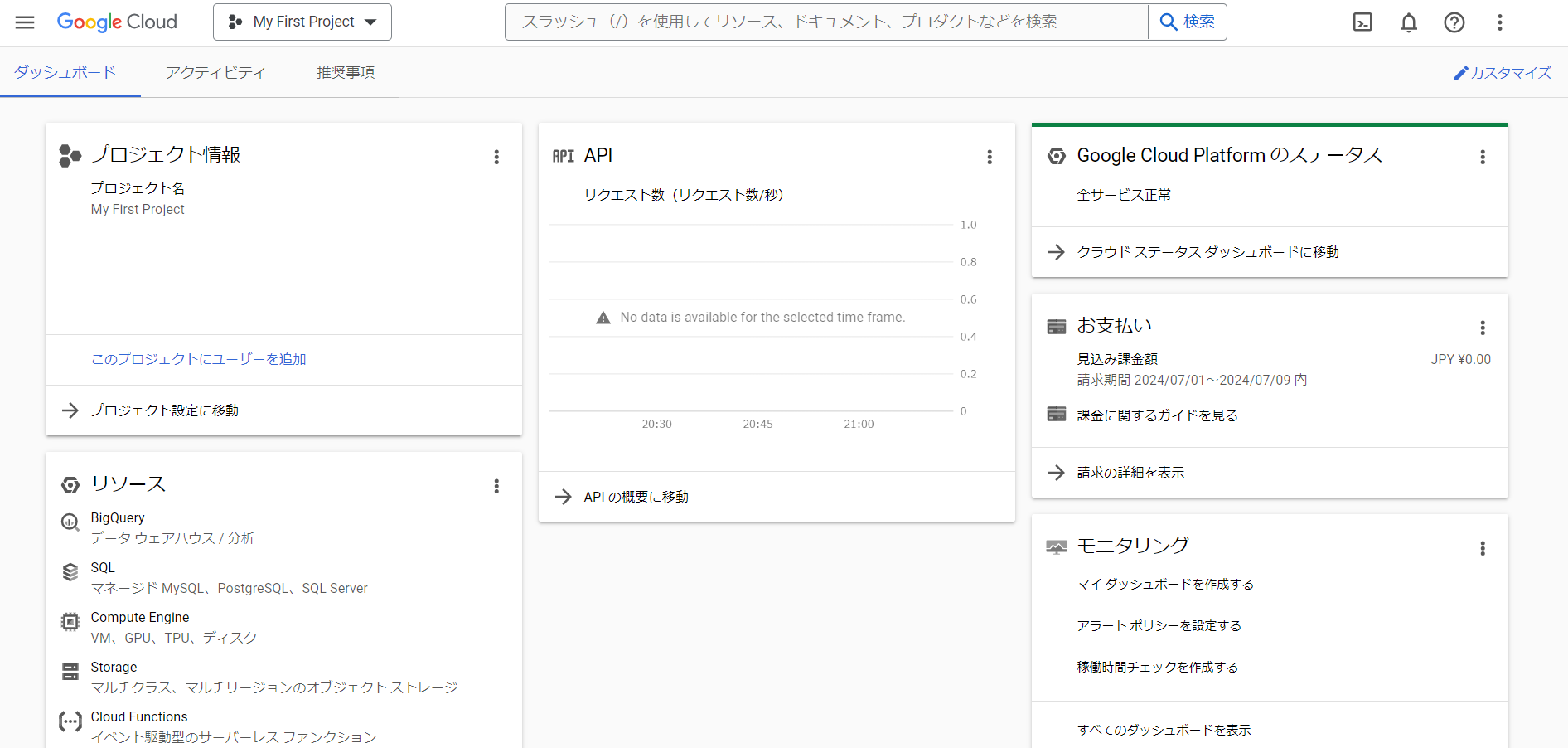Open the モニタリング card overflow menu
This screenshot has height=748, width=1568.
point(1483,548)
